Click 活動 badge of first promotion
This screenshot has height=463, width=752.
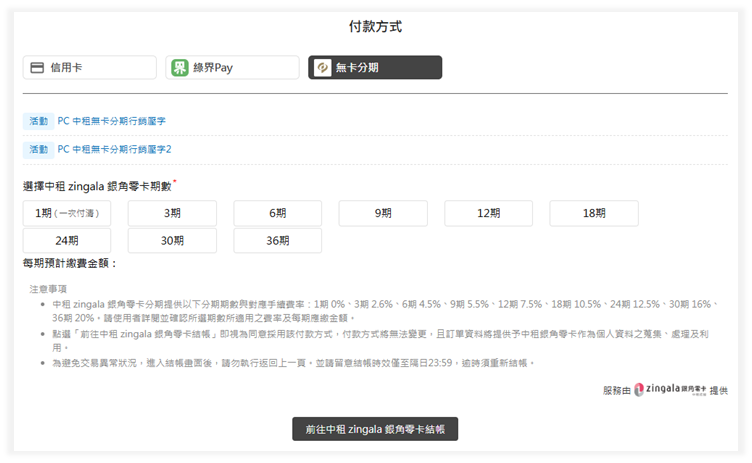[x=38, y=121]
